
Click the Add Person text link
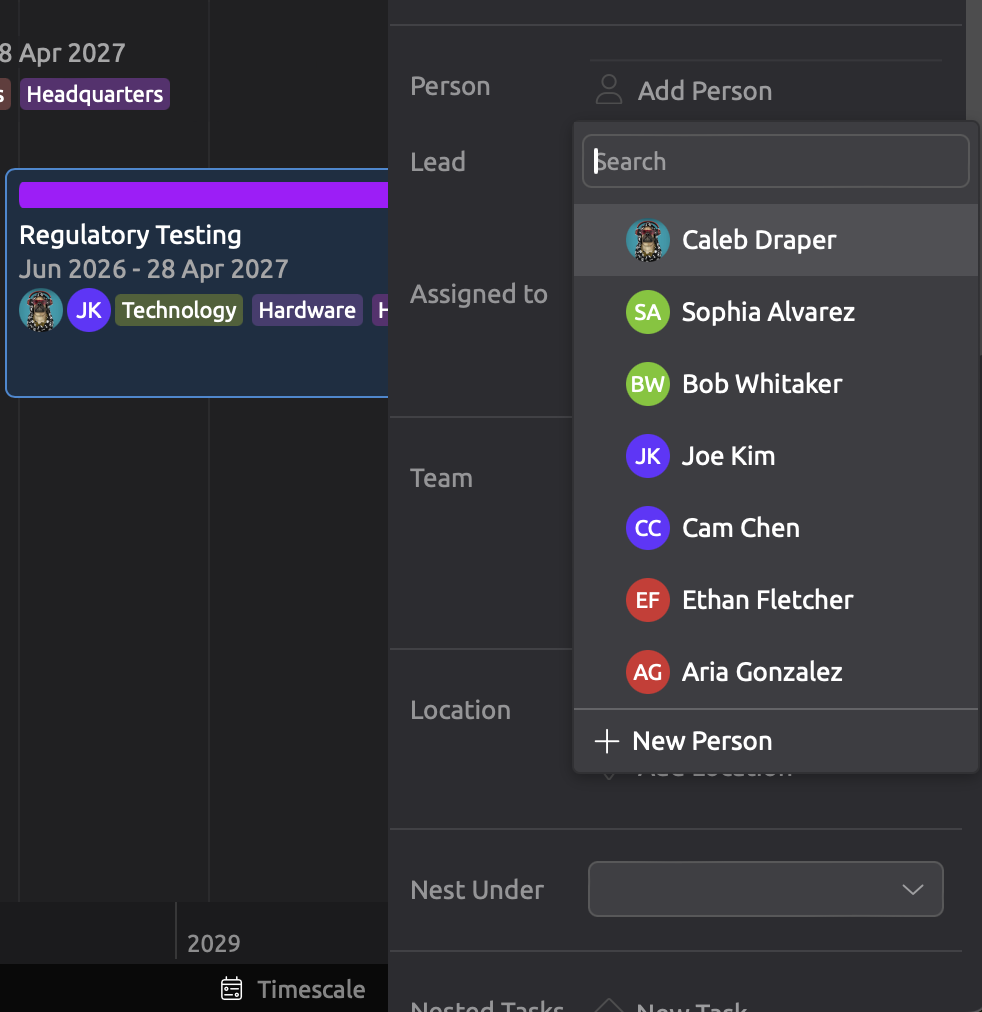[x=705, y=91]
